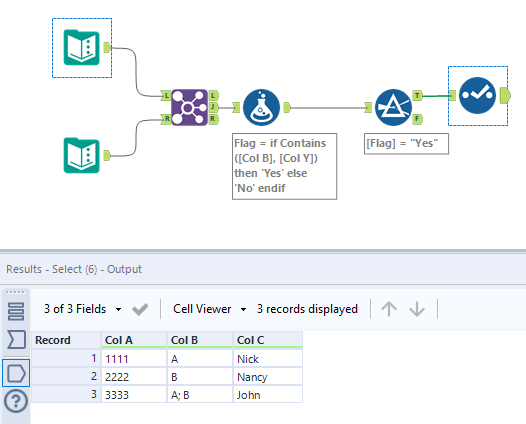Image resolution: width=526 pixels, height=424 pixels.
Task: Select cell containing Nancy
Action: [x=268, y=377]
